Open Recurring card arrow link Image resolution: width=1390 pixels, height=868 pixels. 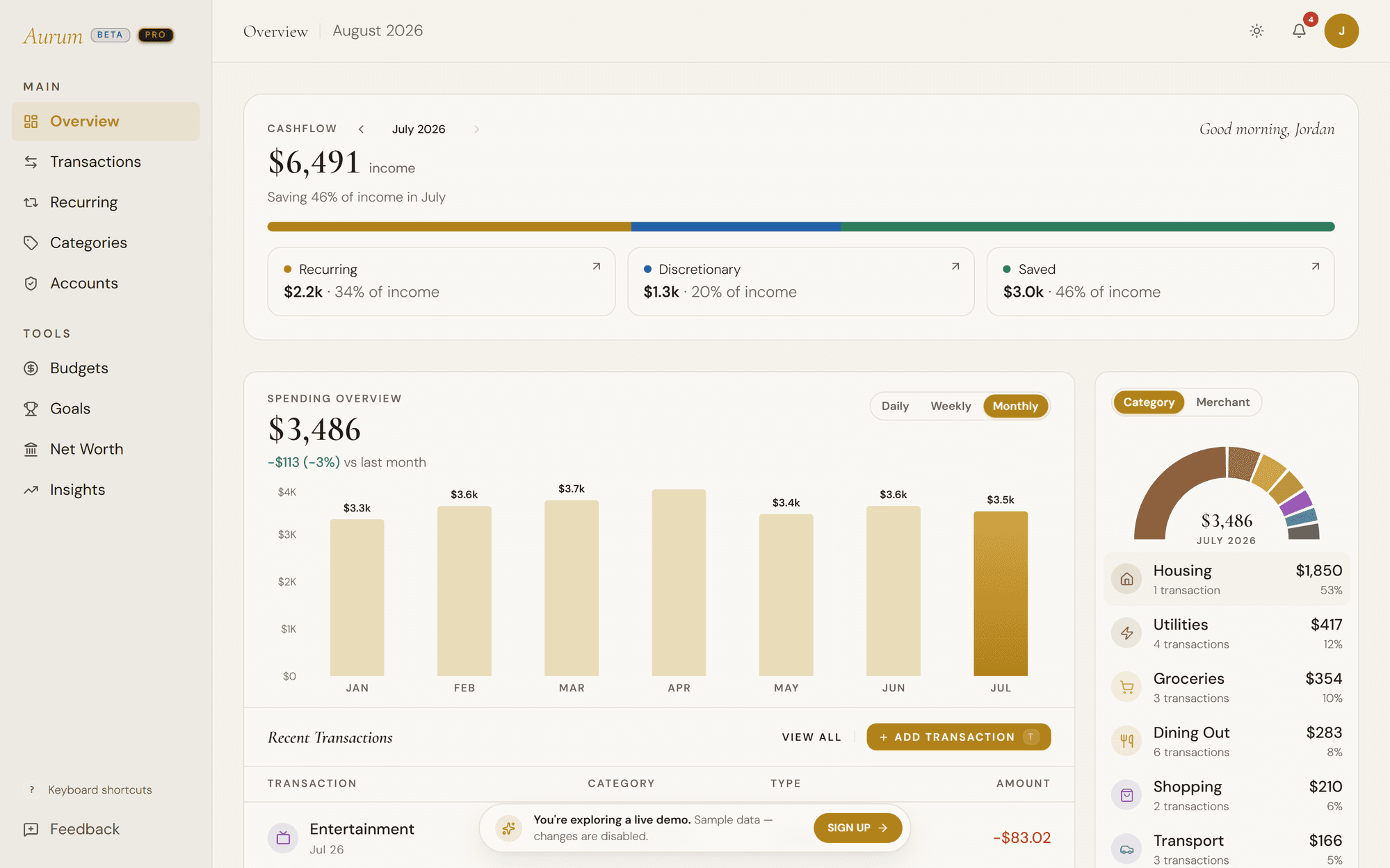[x=596, y=266]
